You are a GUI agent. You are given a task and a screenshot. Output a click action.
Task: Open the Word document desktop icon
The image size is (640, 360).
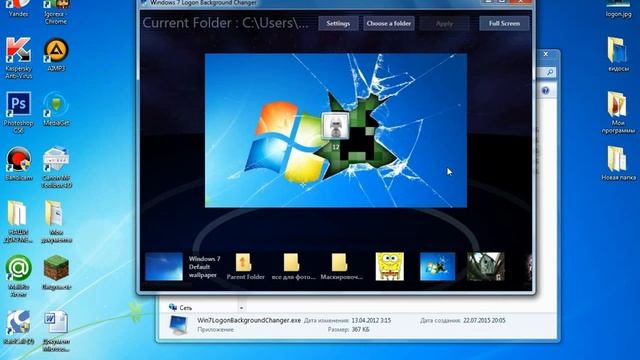[x=56, y=331]
